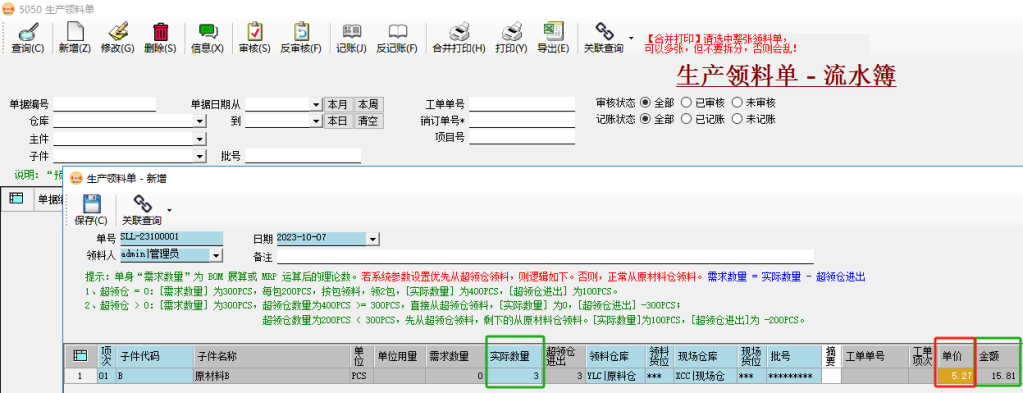
Task: Click the 单价 cell showing 5.27
Action: [x=956, y=376]
